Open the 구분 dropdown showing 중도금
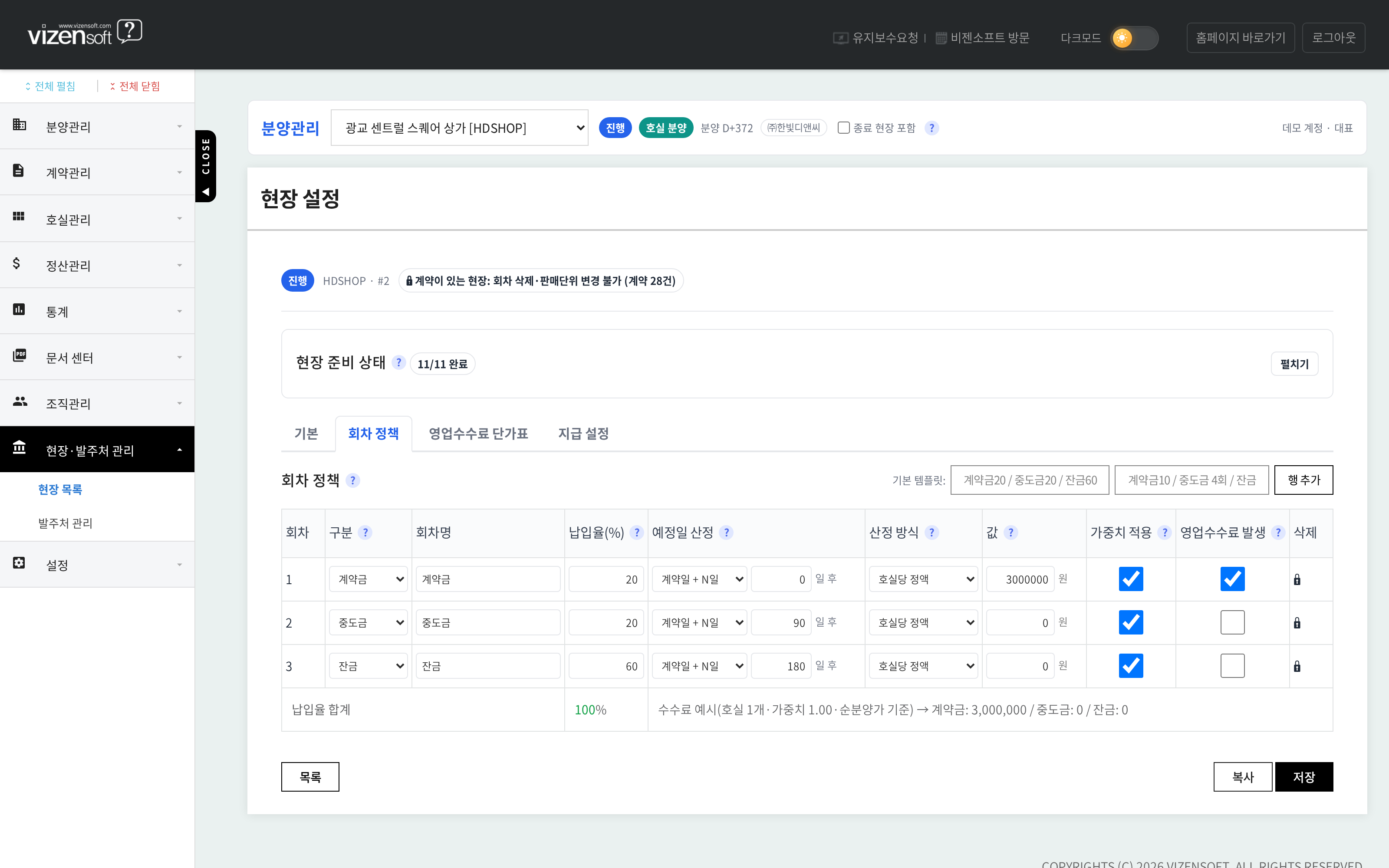 click(x=369, y=623)
